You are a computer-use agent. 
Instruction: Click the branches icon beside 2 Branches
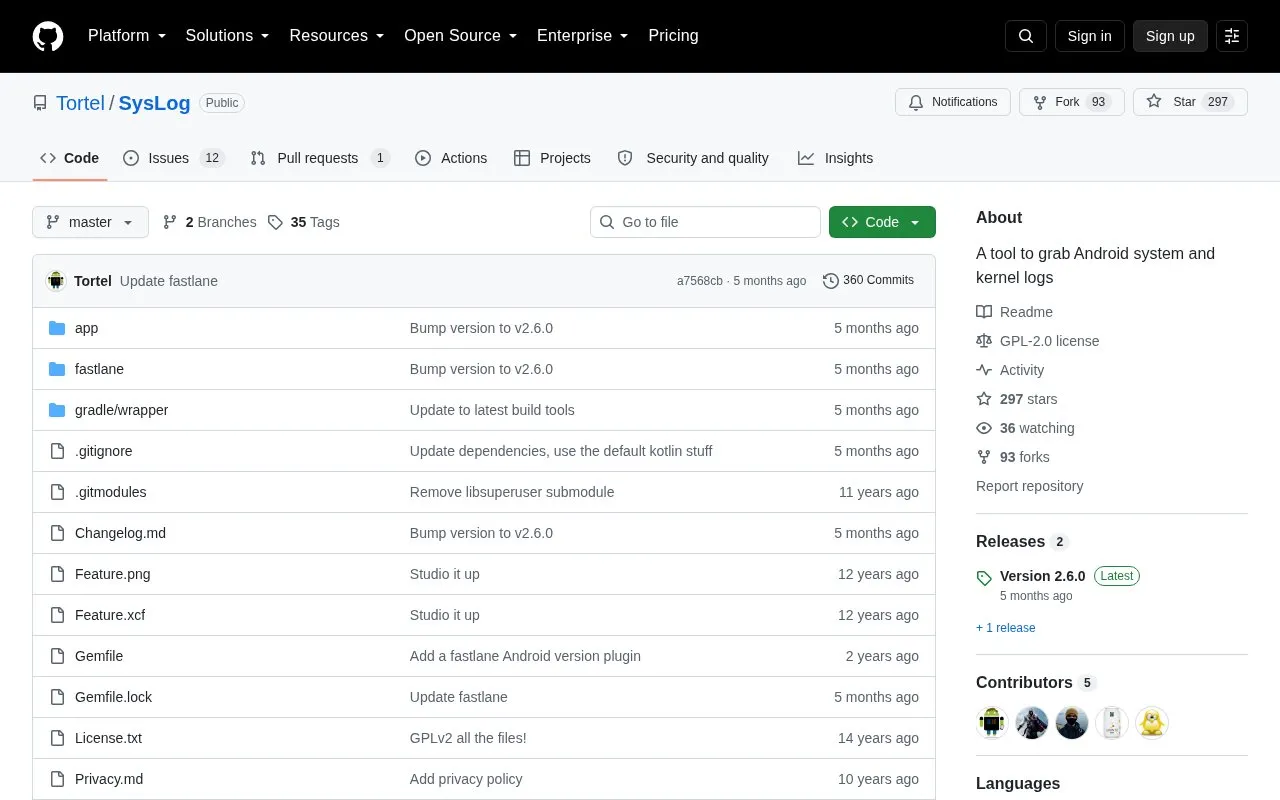coord(170,222)
